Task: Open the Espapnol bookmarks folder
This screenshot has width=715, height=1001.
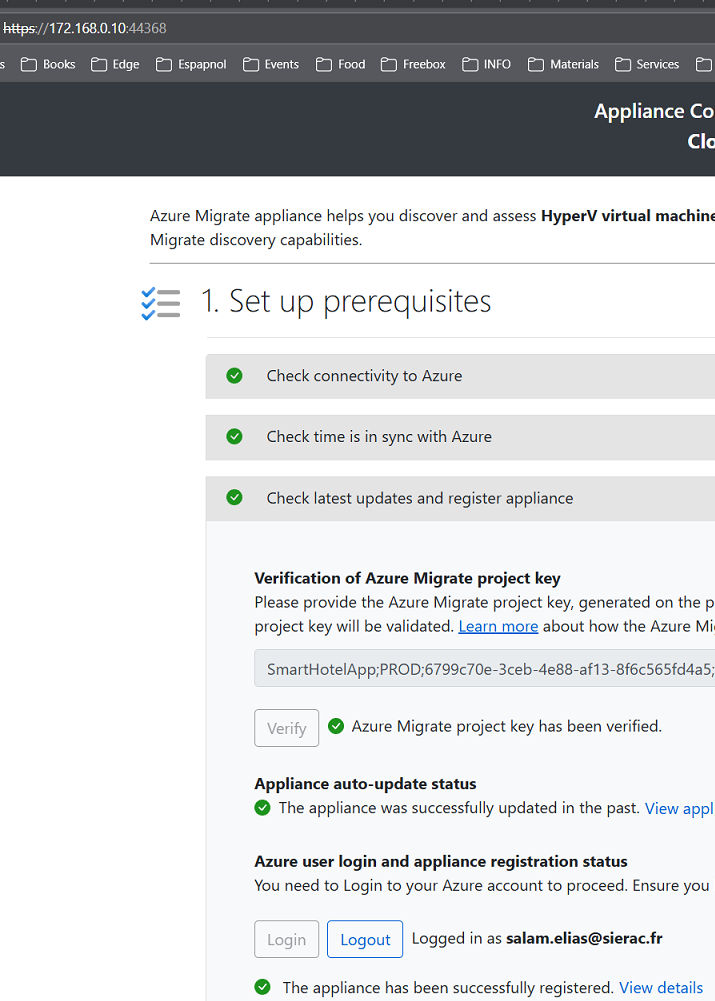Action: tap(191, 64)
